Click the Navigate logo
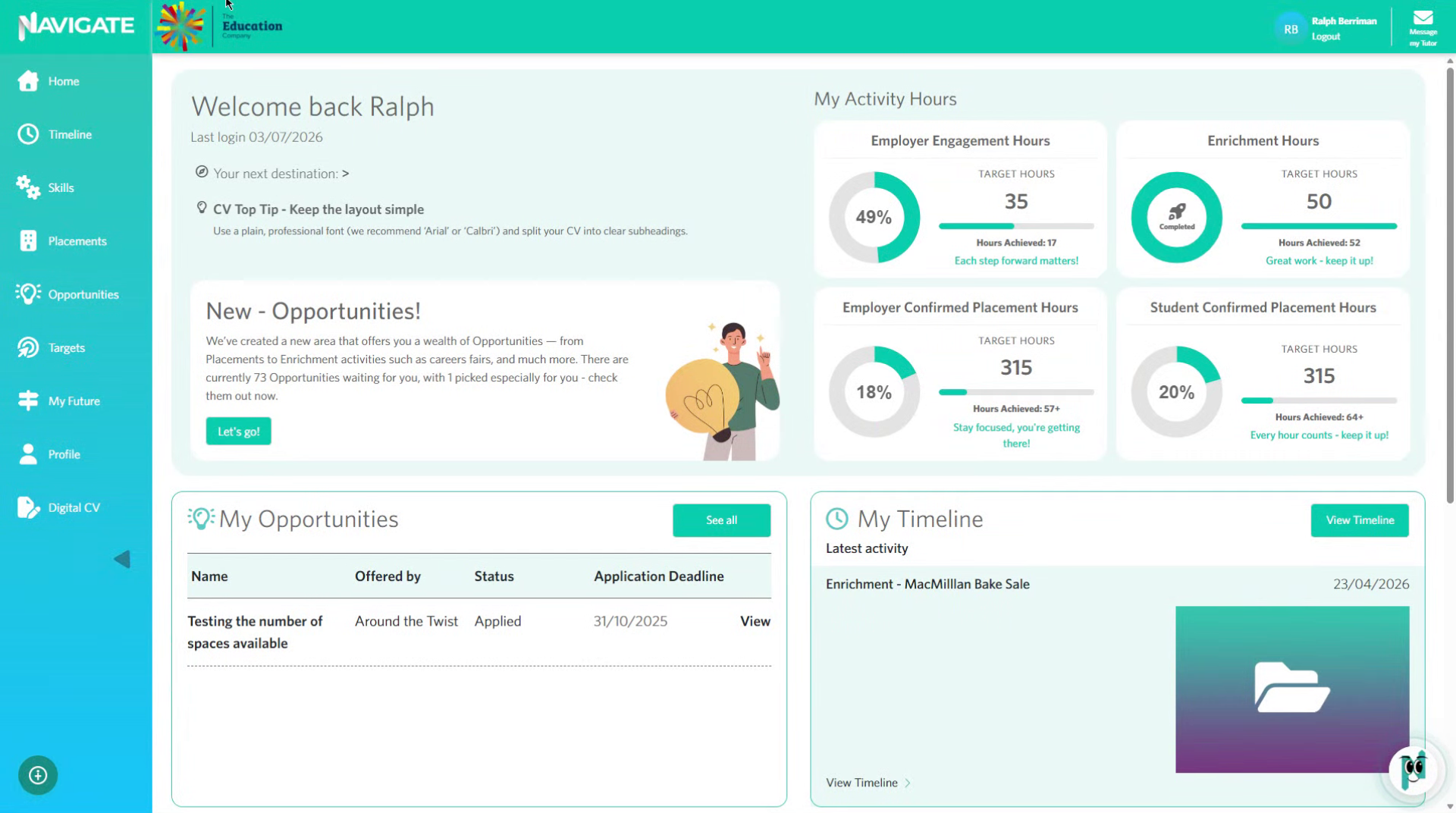1456x813 pixels. coord(76,26)
